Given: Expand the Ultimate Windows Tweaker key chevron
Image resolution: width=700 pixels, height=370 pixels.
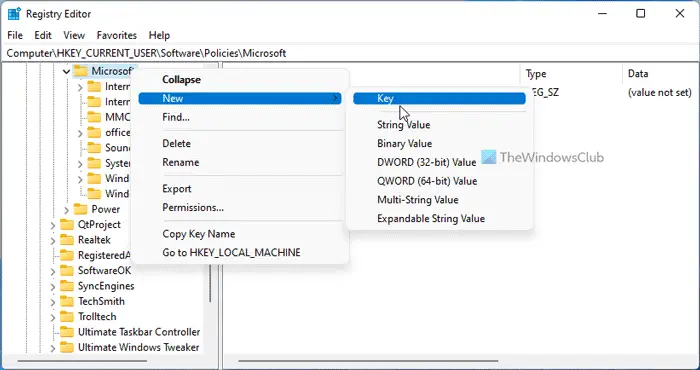Looking at the screenshot, I should click(x=53, y=348).
